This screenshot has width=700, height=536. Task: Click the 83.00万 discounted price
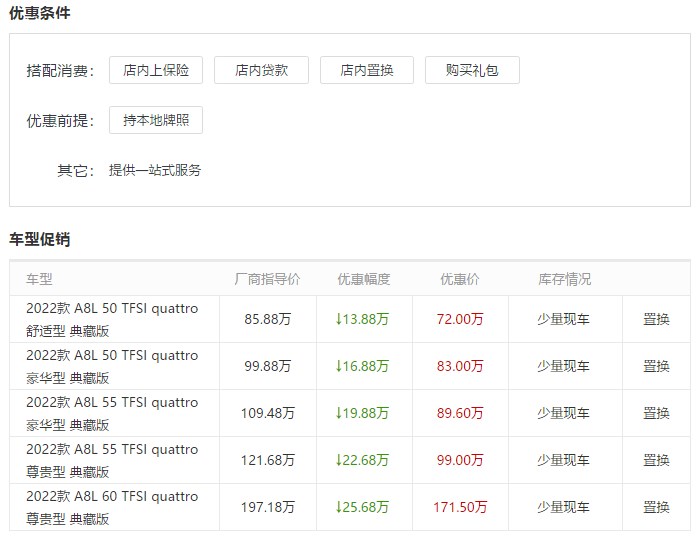(x=460, y=366)
